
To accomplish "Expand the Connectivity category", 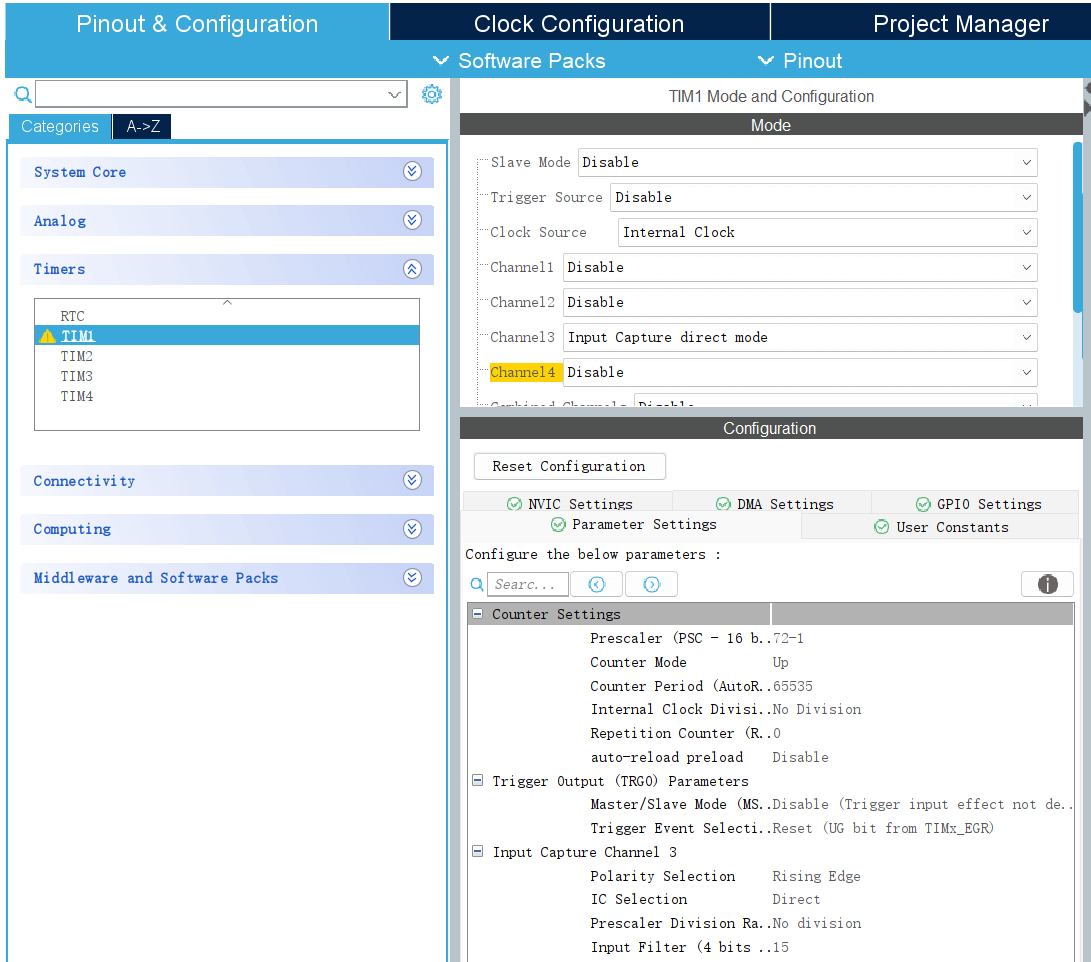I will [412, 481].
